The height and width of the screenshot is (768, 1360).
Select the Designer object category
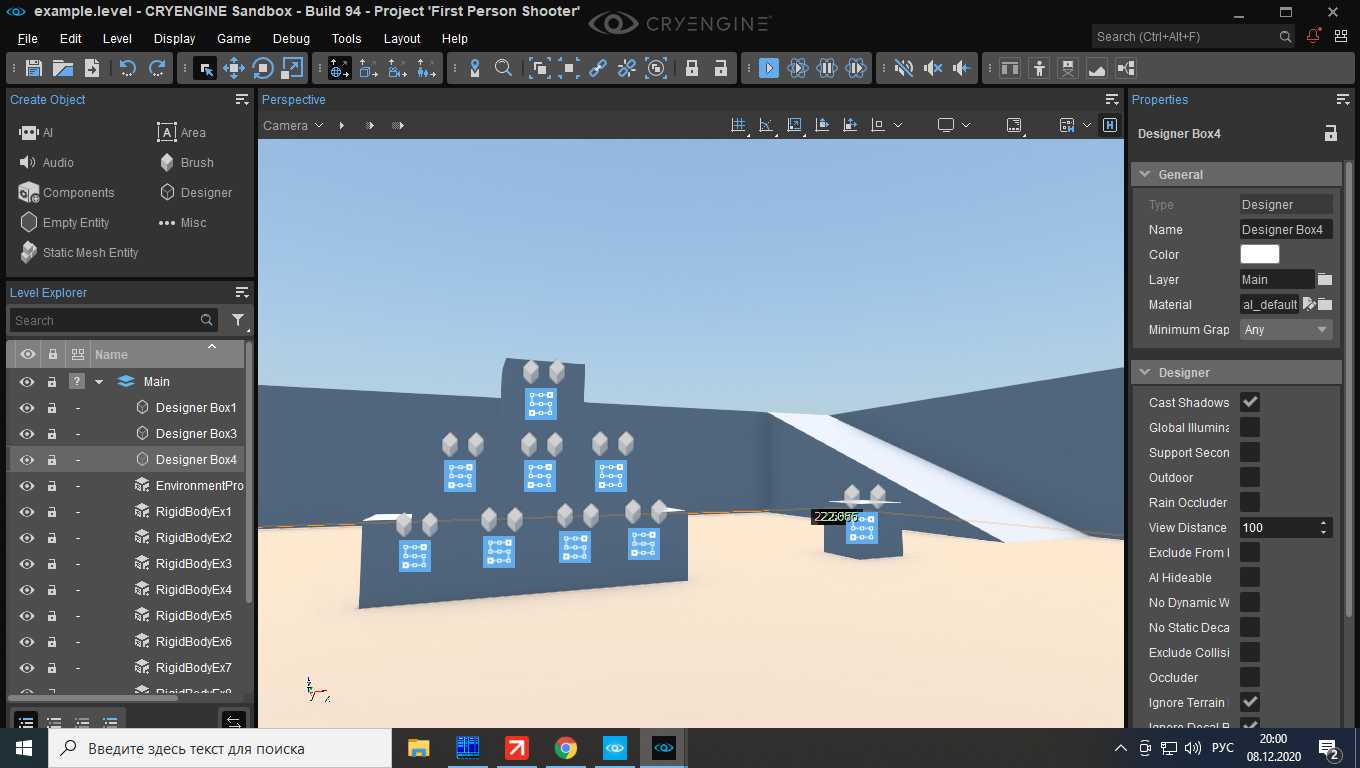click(x=195, y=192)
